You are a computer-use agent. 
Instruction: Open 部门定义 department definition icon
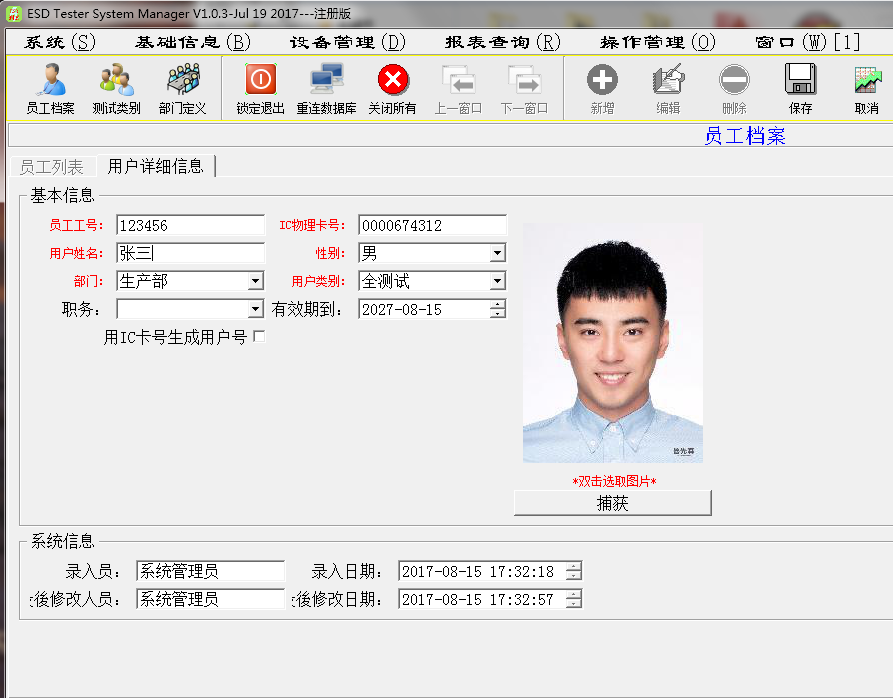(182, 88)
